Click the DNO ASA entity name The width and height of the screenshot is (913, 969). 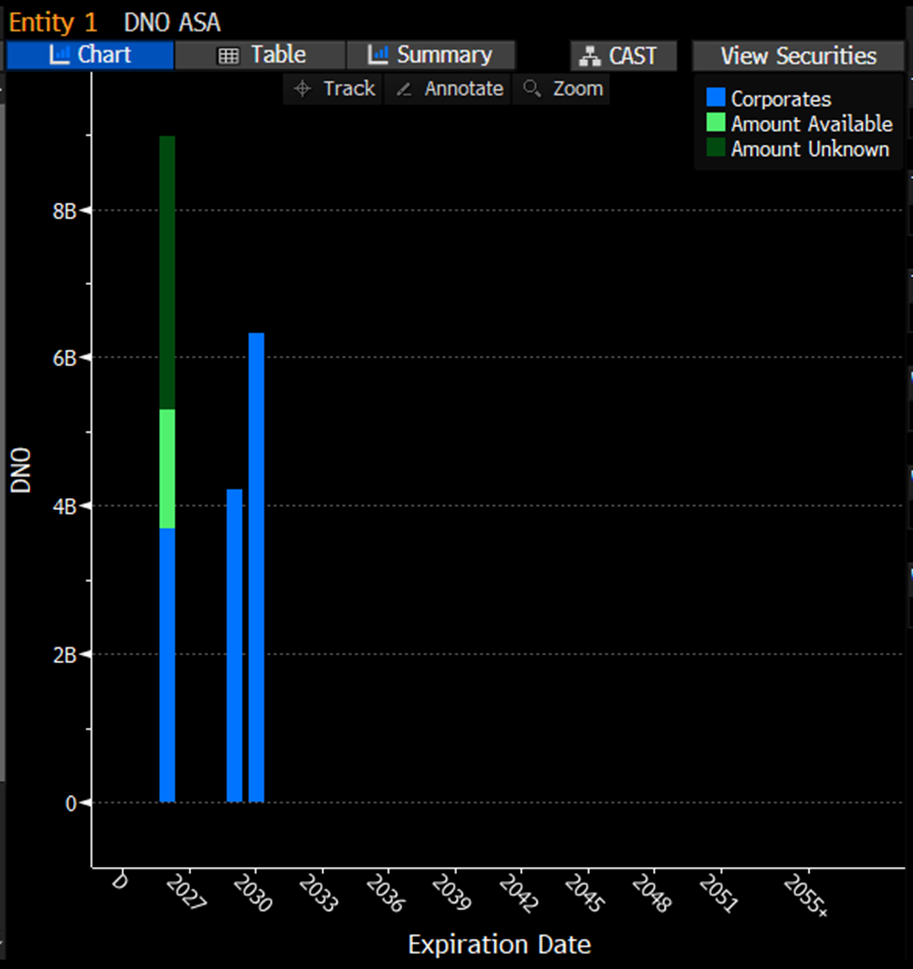click(x=172, y=22)
